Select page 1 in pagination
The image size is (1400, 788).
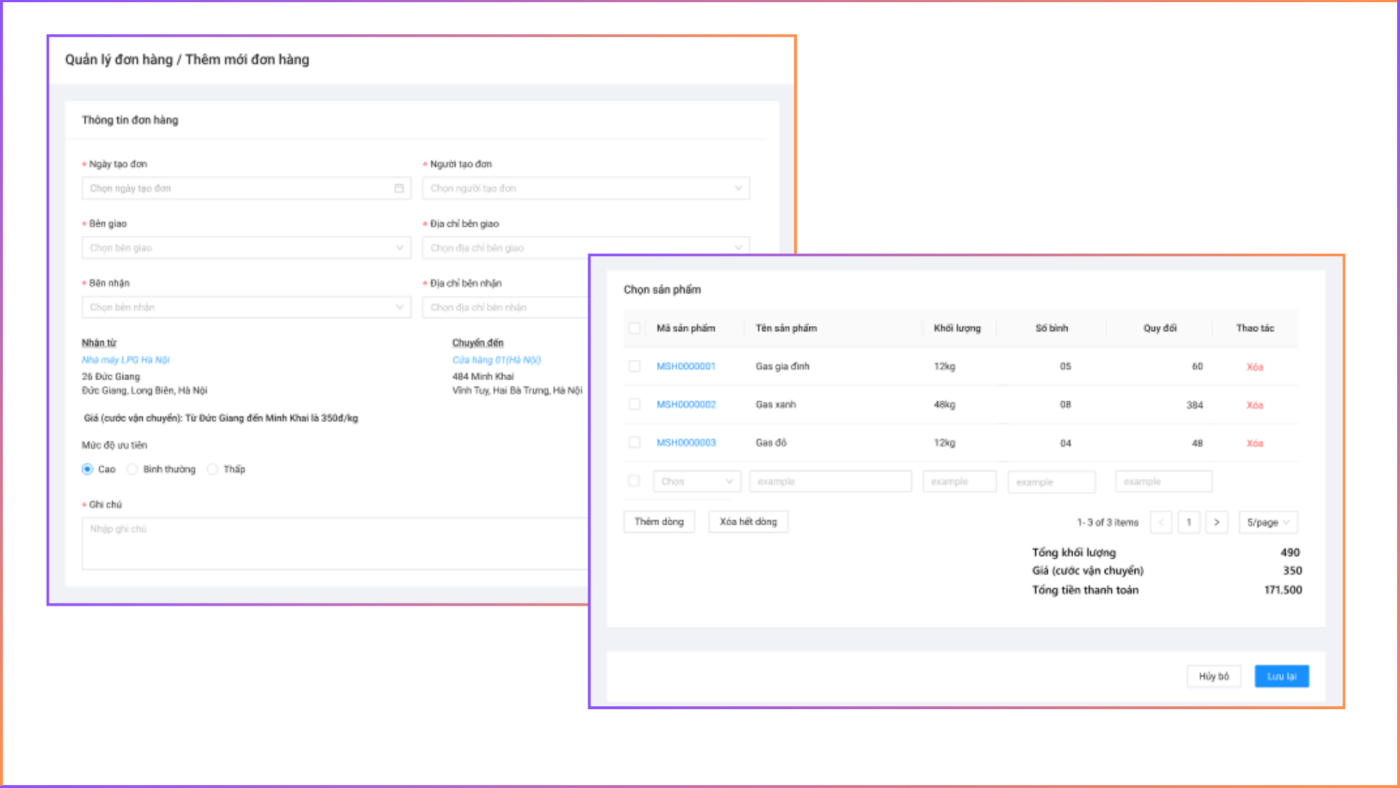(1189, 522)
